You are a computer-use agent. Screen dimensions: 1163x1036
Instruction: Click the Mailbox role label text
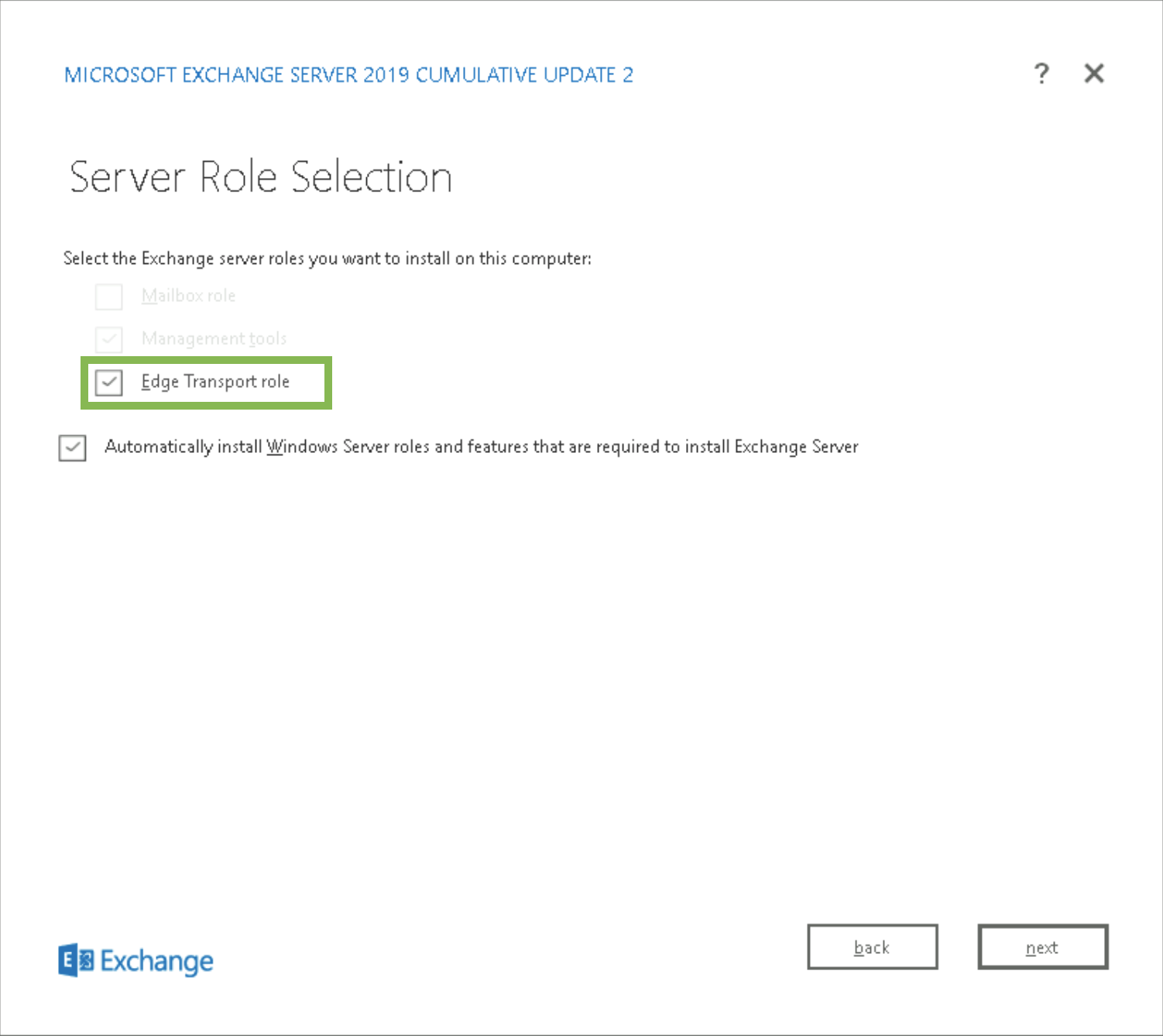[189, 296]
